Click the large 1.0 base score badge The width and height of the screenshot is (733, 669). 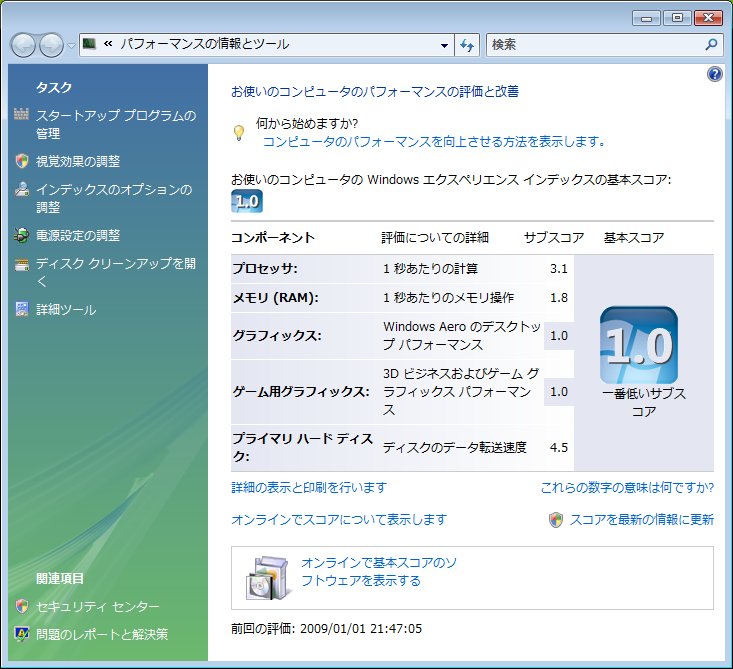coord(639,345)
